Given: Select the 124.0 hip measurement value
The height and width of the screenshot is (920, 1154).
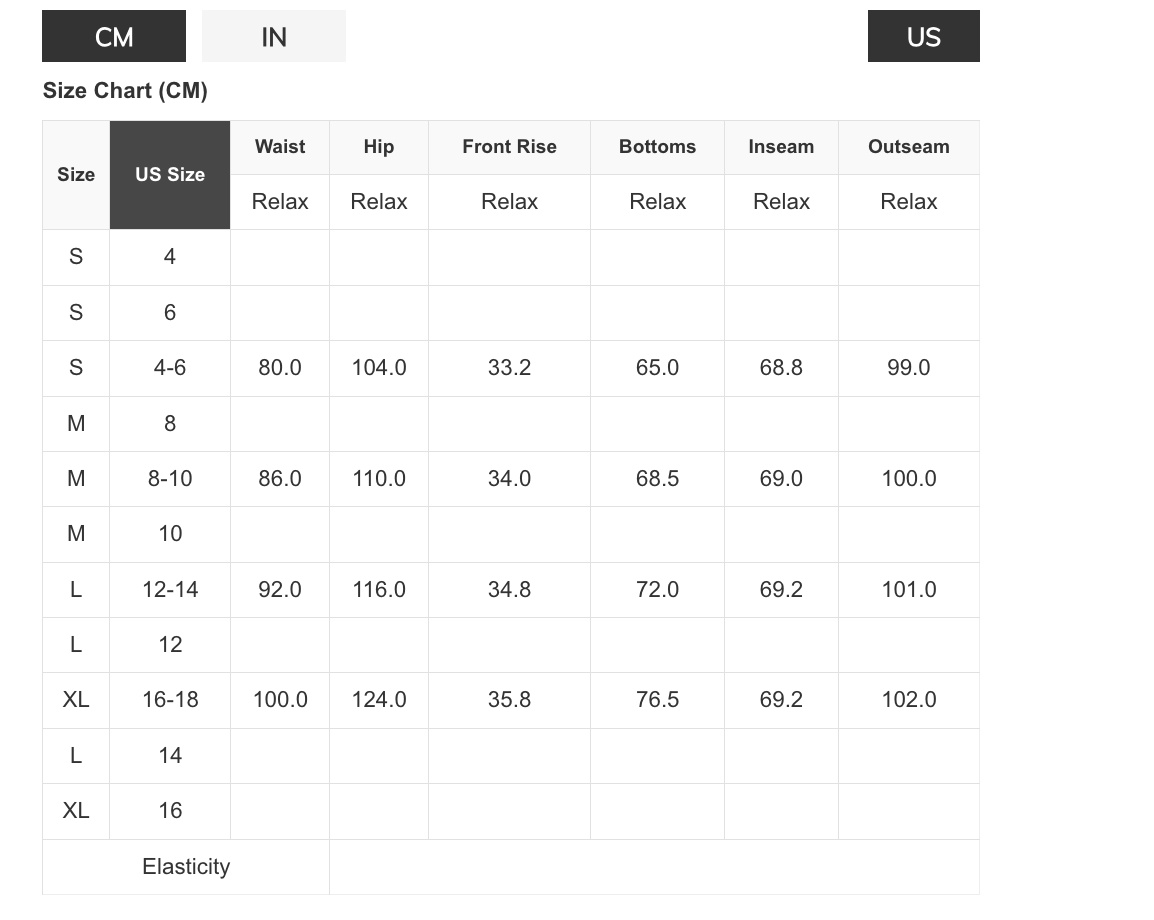Looking at the screenshot, I should (379, 700).
